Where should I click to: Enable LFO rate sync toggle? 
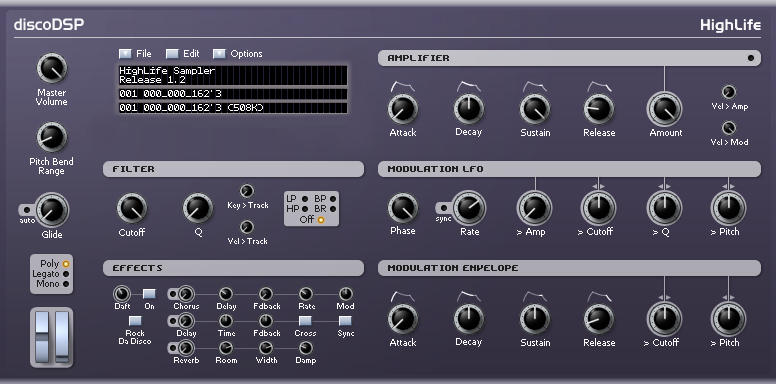click(x=444, y=208)
